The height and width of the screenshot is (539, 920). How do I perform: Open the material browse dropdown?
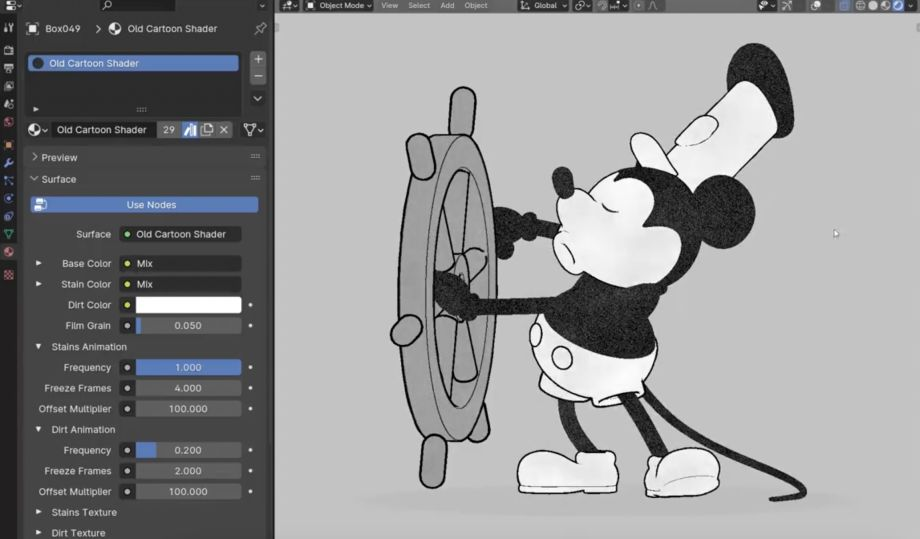pyautogui.click(x=39, y=130)
